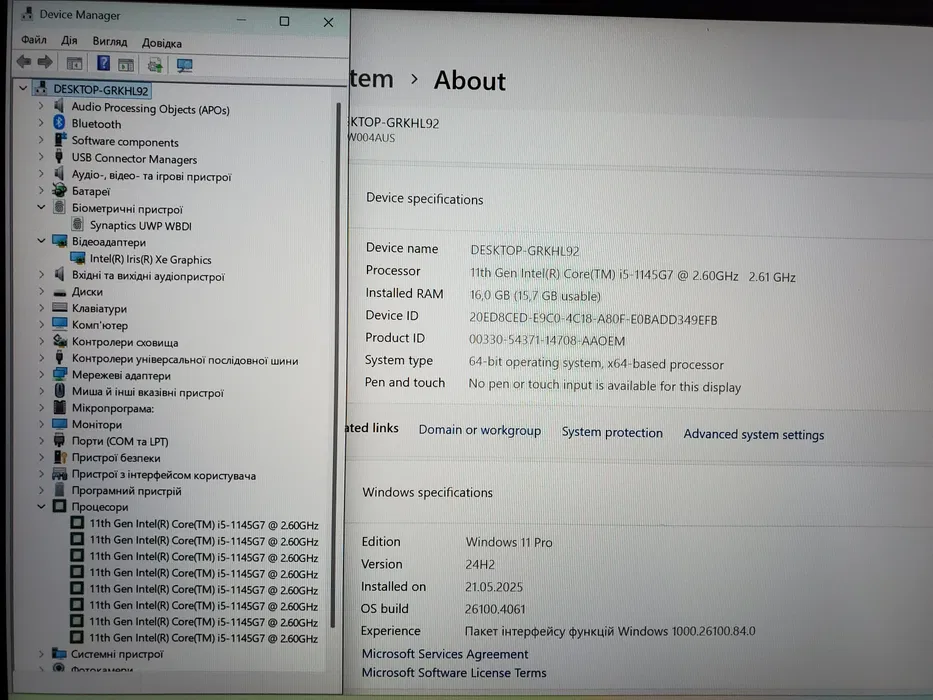933x700 pixels.
Task: Click the Device Manager vertical scrollbar
Action: point(336,364)
